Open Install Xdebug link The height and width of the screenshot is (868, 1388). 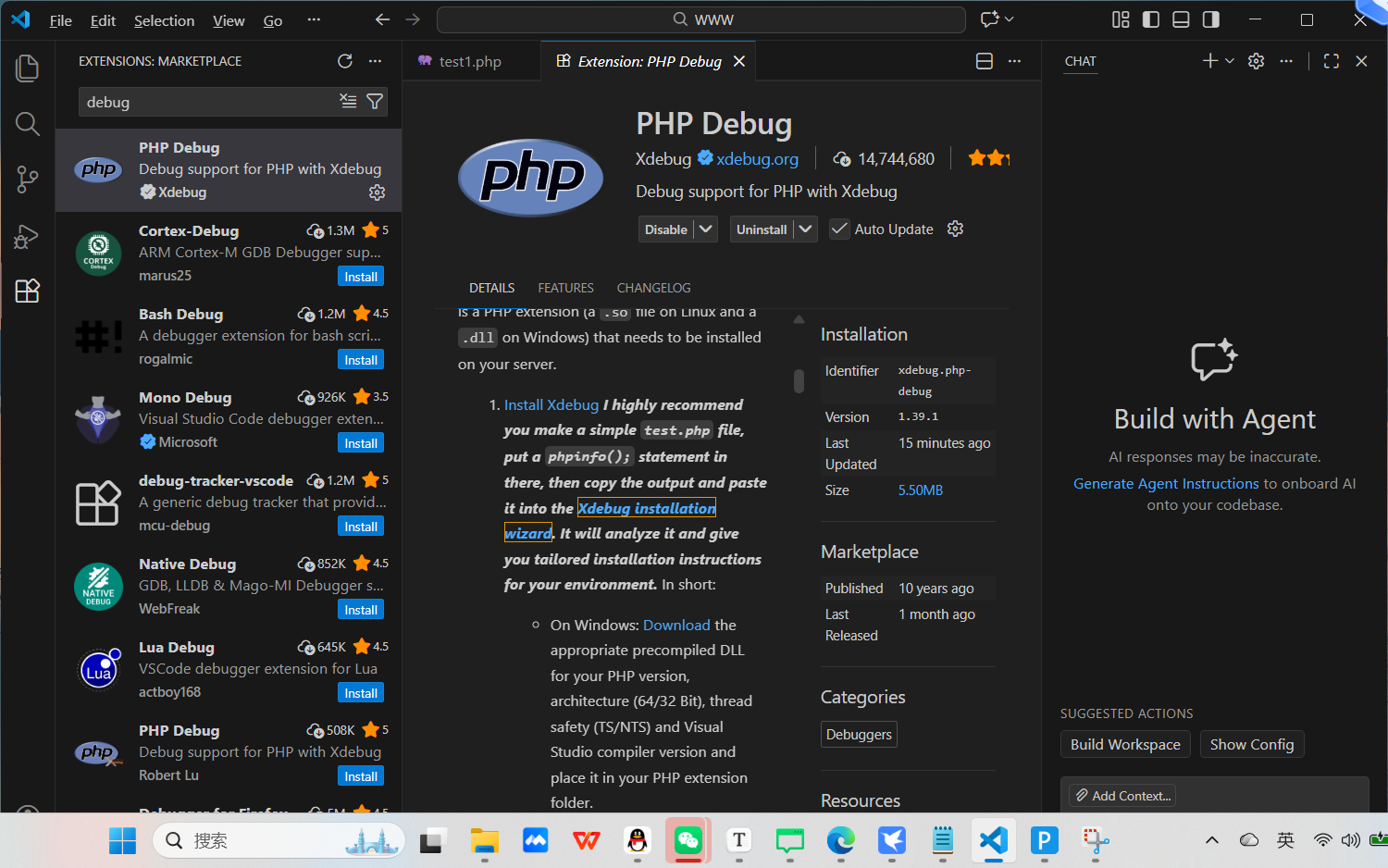click(551, 404)
